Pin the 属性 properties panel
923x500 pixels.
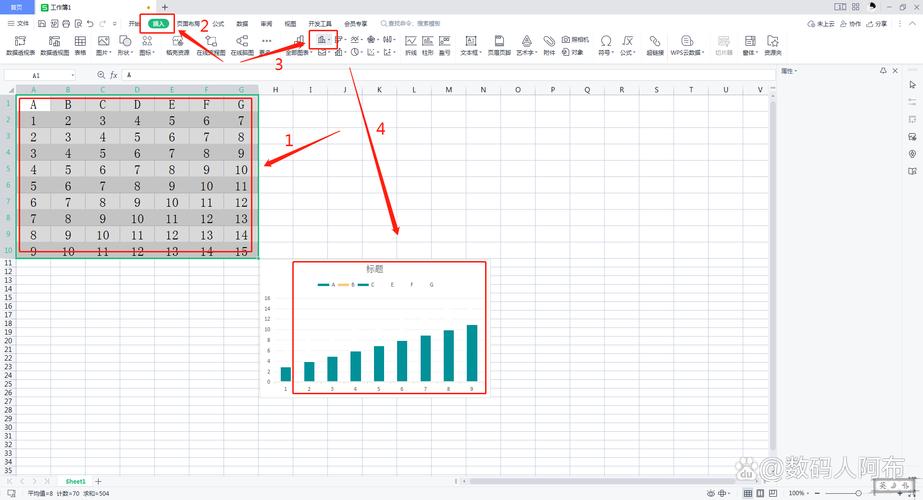[883, 71]
